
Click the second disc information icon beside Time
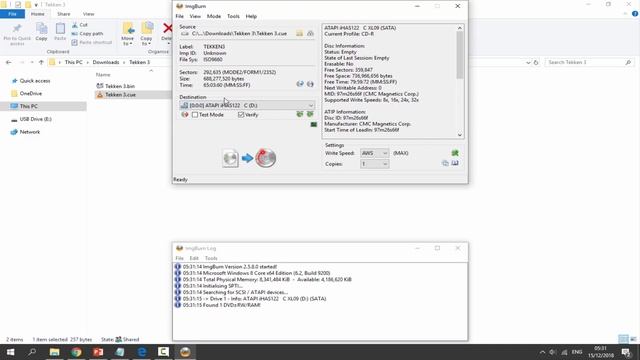(310, 84)
